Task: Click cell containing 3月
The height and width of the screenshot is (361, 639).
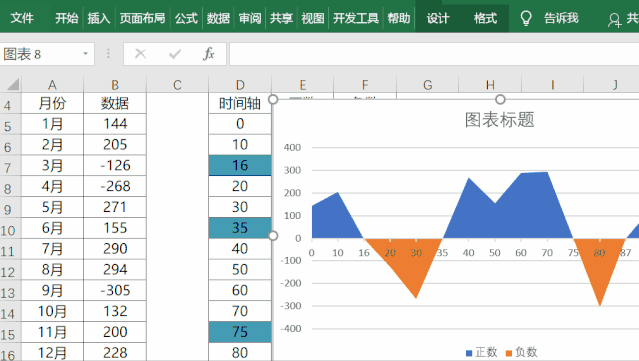Action: [x=52, y=165]
